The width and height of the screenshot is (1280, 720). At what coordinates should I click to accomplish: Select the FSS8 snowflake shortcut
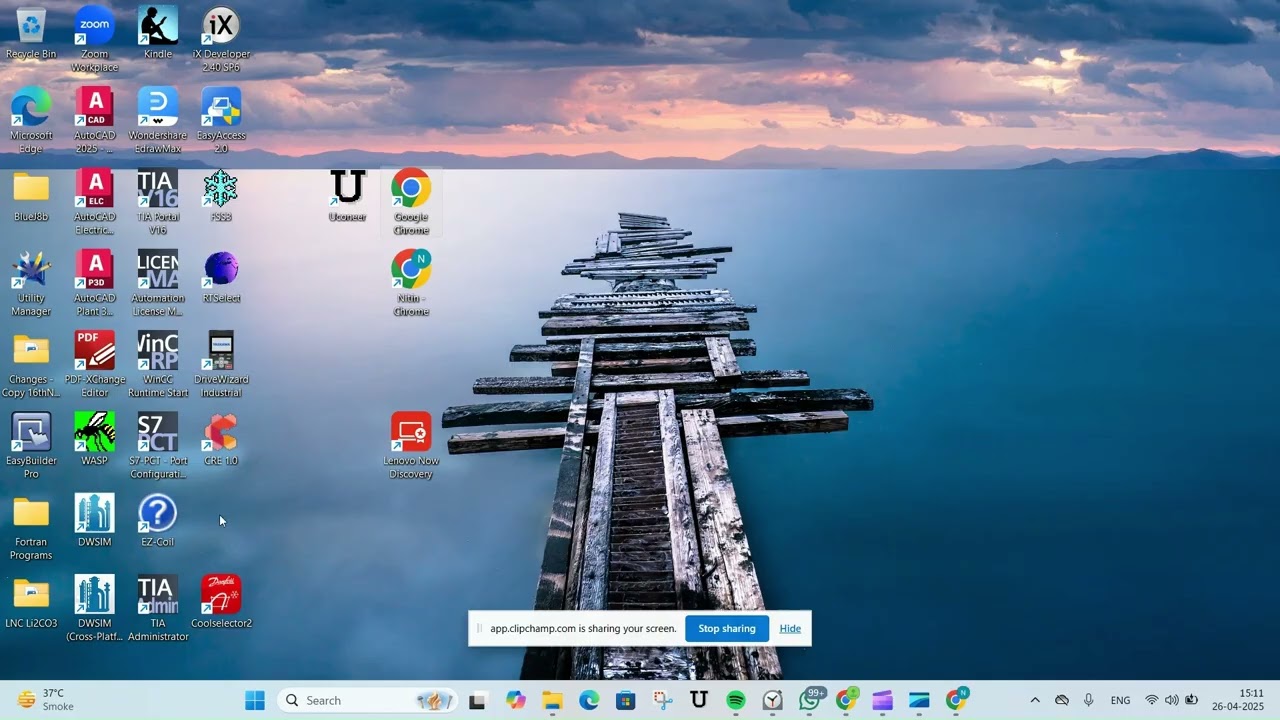click(221, 196)
